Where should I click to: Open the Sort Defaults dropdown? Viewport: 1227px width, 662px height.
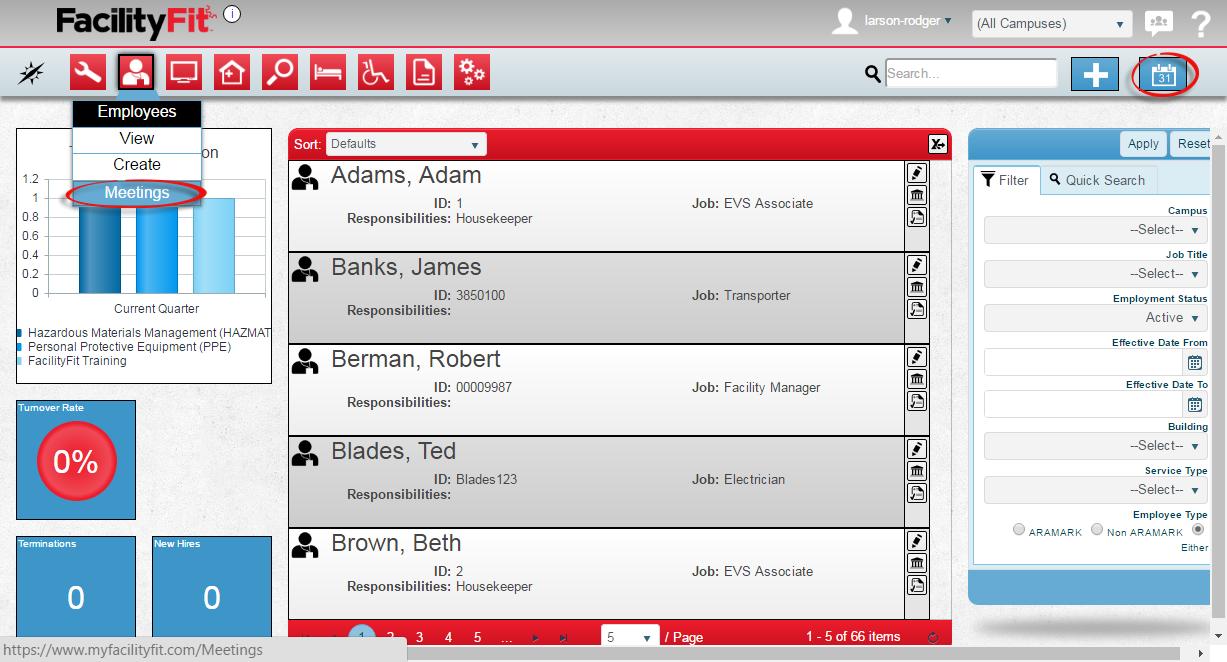point(406,144)
